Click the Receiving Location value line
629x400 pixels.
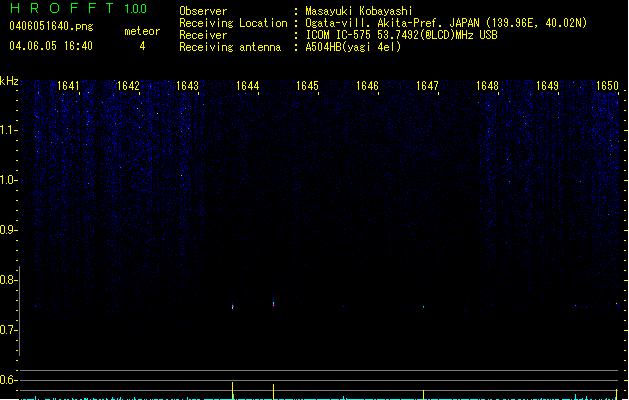446,23
